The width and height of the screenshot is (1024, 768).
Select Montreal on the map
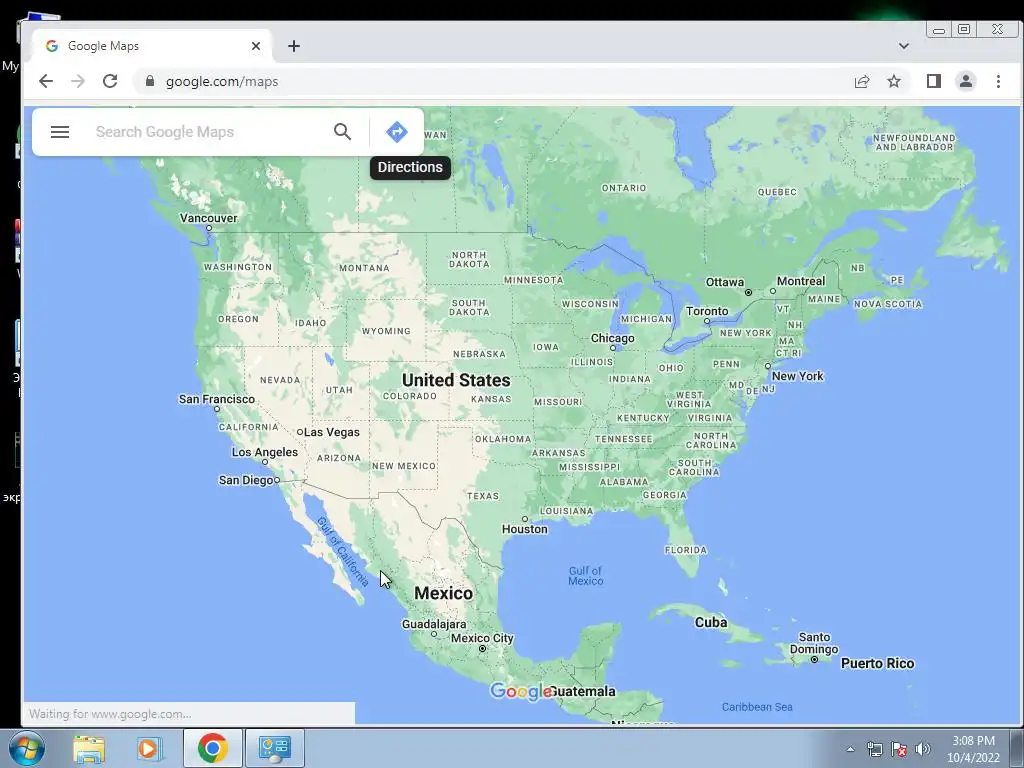(x=801, y=281)
